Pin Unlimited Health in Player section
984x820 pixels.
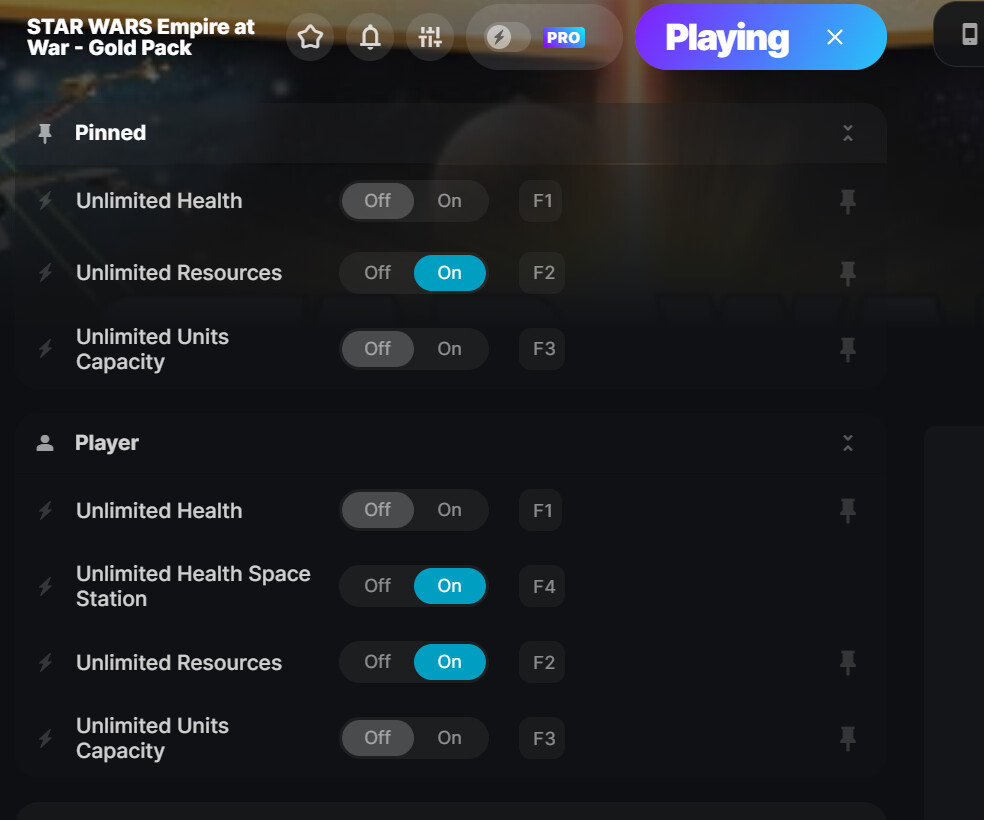pyautogui.click(x=848, y=510)
